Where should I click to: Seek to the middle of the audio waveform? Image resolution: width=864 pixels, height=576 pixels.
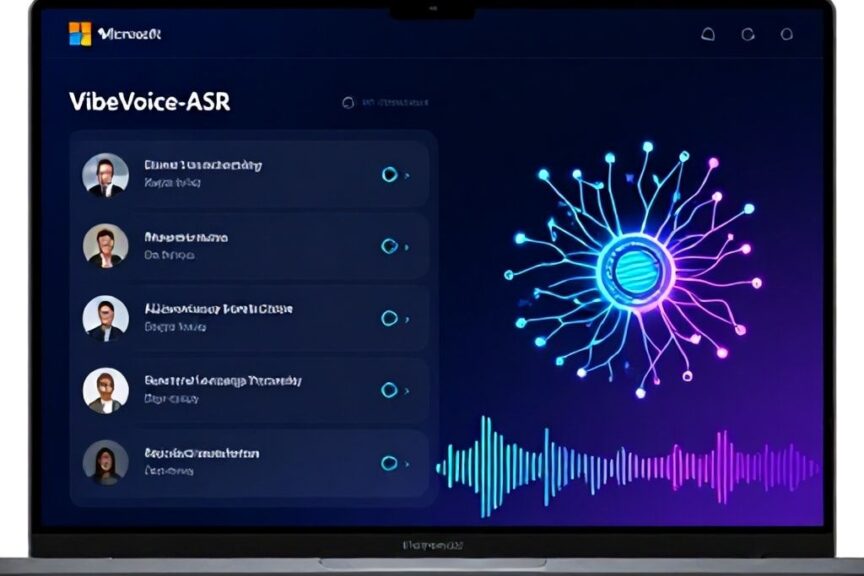click(628, 465)
